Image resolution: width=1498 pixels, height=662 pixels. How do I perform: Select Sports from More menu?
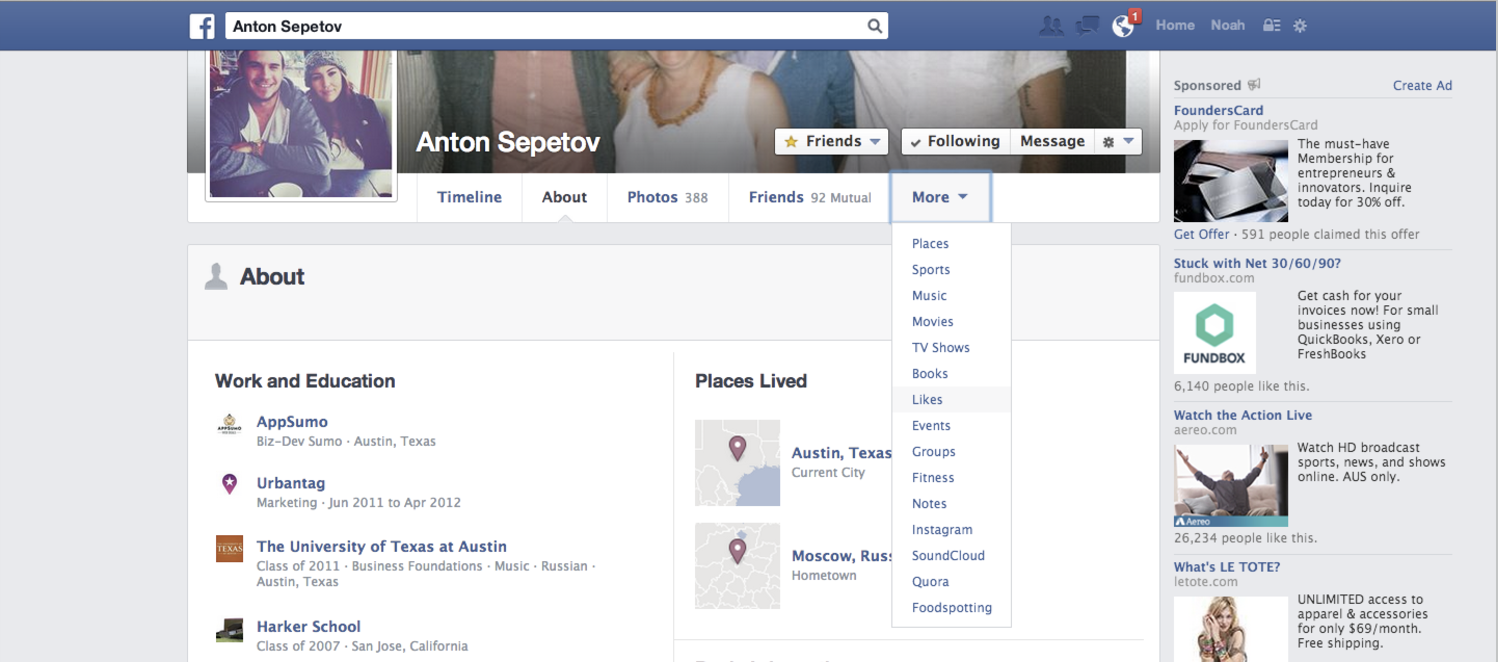[951, 270]
